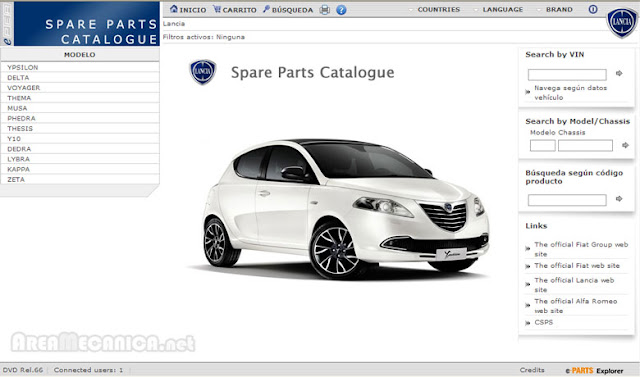The image size is (640, 377).
Task: Select the YPSILON model
Action: 80,67
